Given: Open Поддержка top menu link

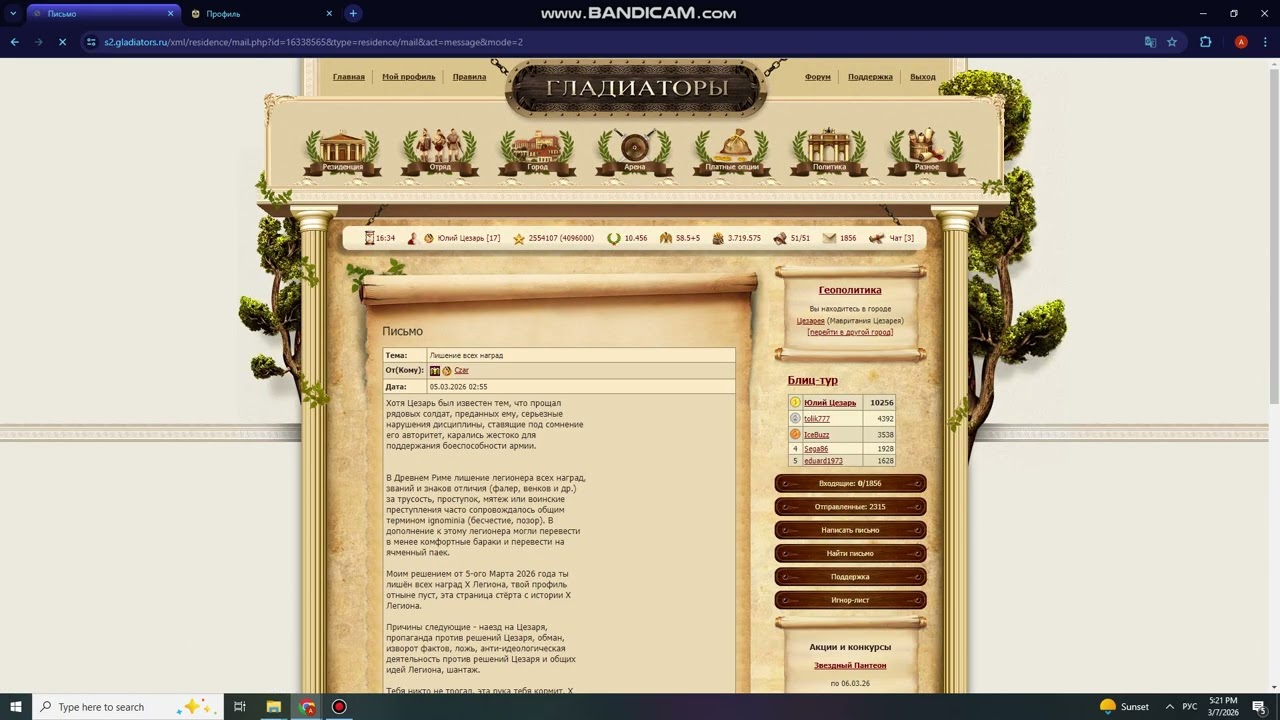Looking at the screenshot, I should [870, 76].
